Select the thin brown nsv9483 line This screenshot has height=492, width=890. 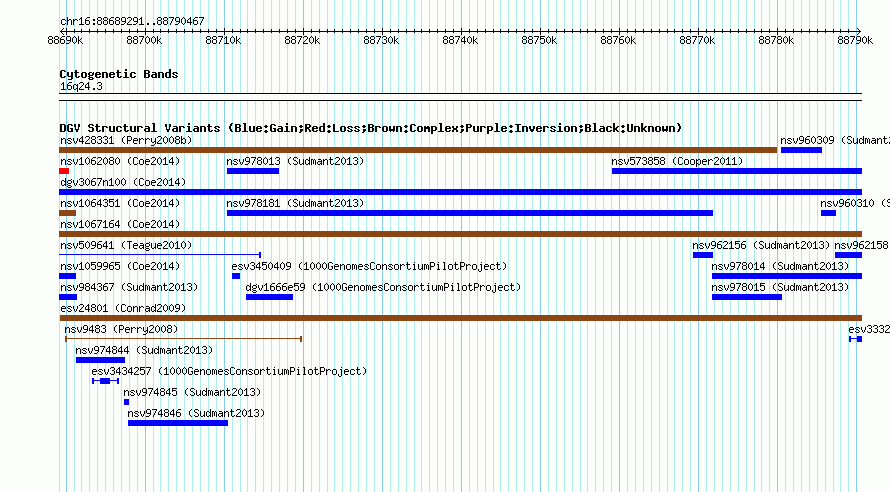[183, 339]
